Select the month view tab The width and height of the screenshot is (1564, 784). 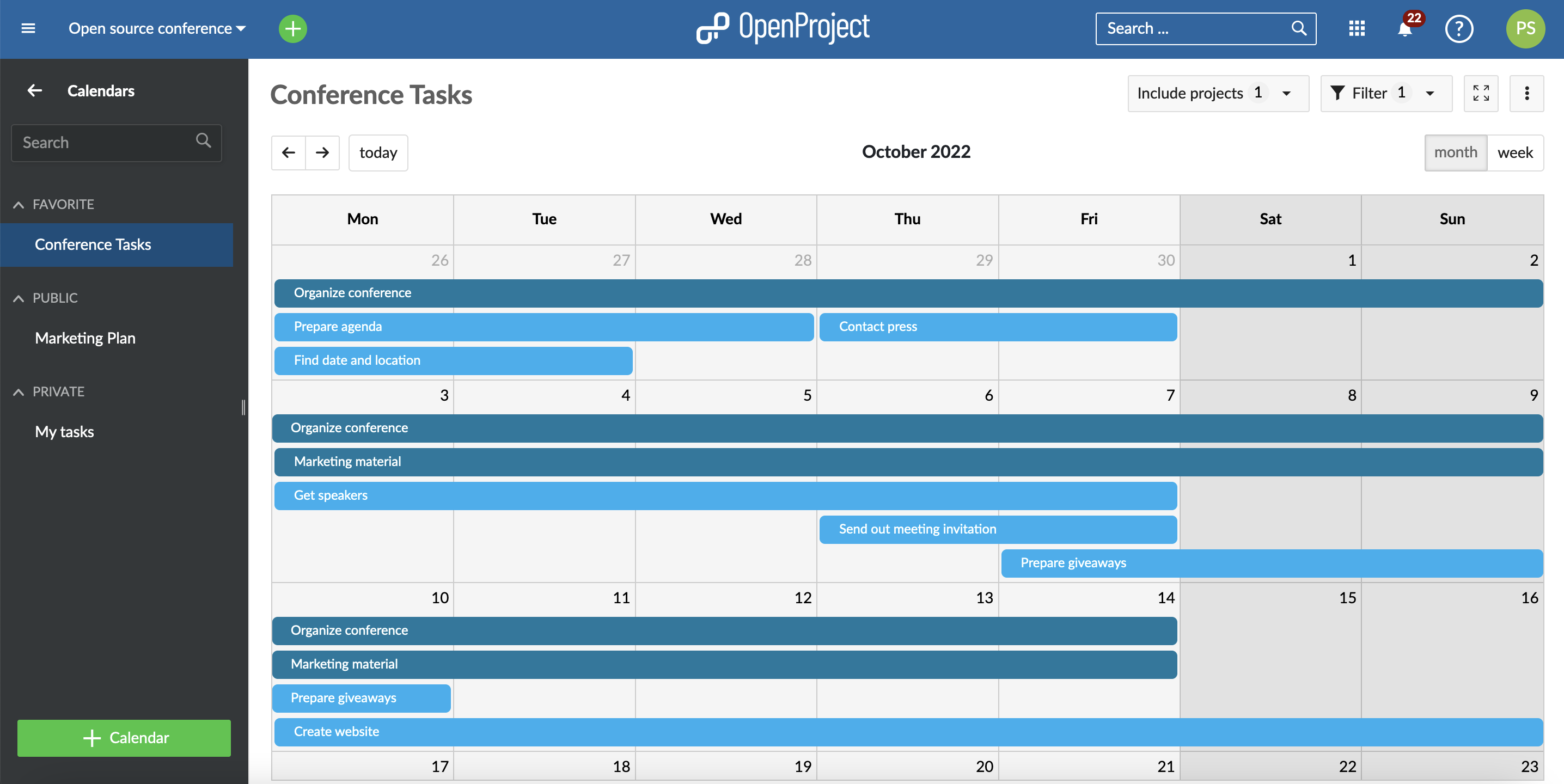click(x=1455, y=152)
